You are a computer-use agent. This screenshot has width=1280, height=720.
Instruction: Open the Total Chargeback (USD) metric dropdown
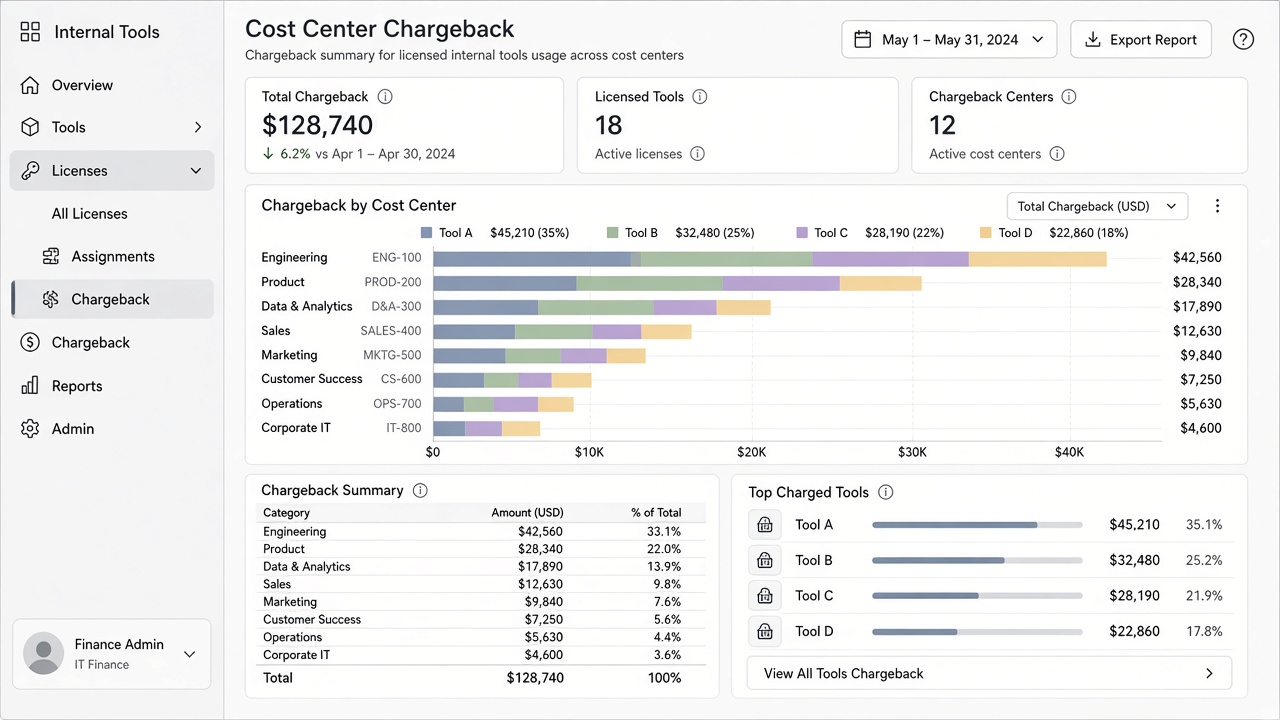1097,206
